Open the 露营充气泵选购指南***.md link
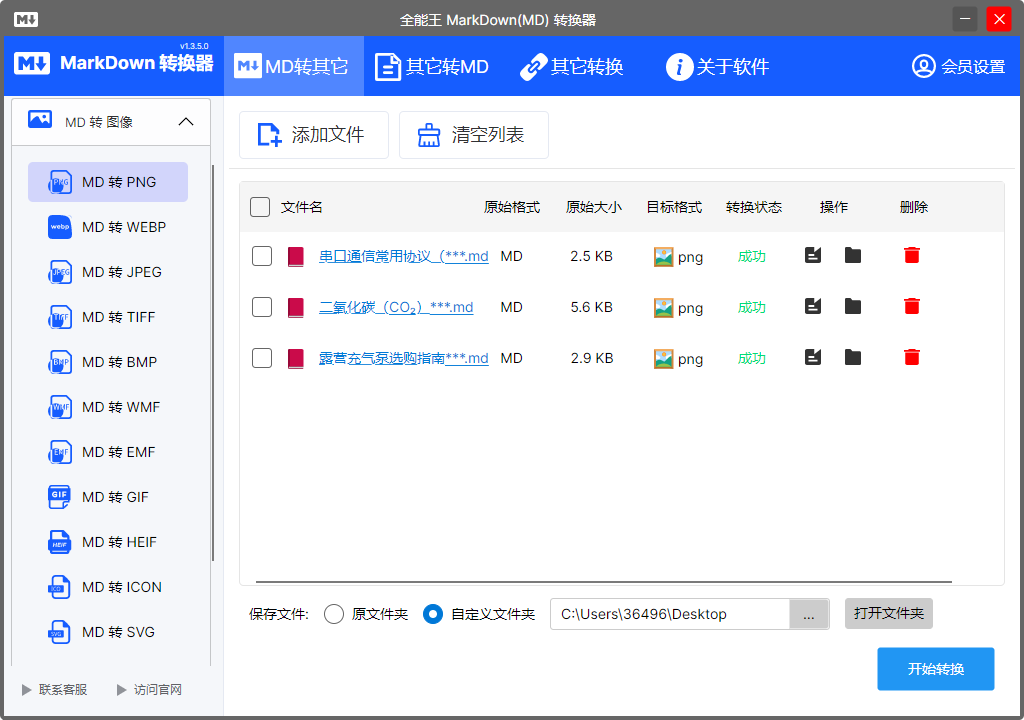 [404, 358]
